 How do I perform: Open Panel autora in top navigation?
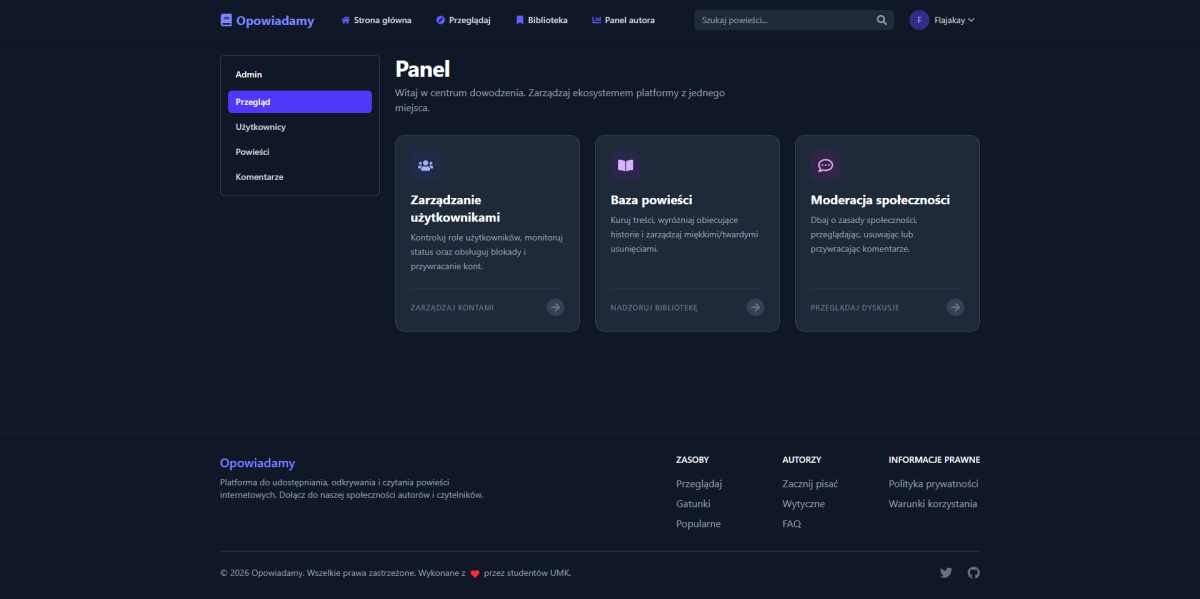[623, 20]
